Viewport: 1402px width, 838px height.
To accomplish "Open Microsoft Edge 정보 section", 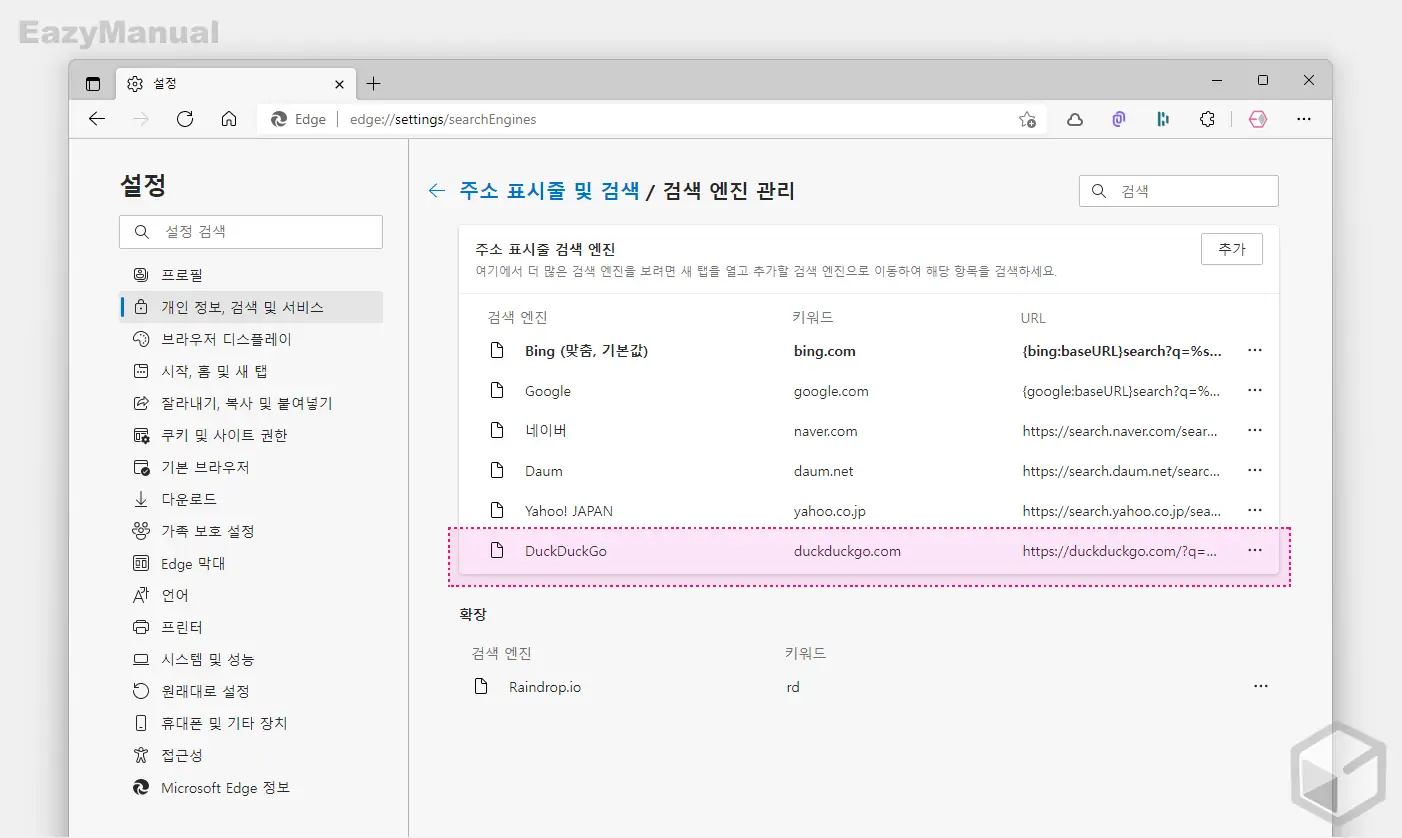I will pos(251,788).
